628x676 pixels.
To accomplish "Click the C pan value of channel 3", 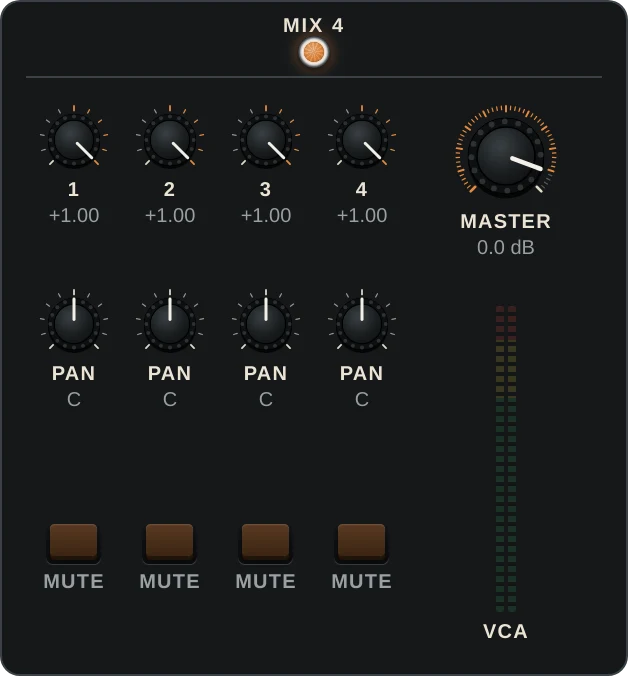I will pos(266,400).
